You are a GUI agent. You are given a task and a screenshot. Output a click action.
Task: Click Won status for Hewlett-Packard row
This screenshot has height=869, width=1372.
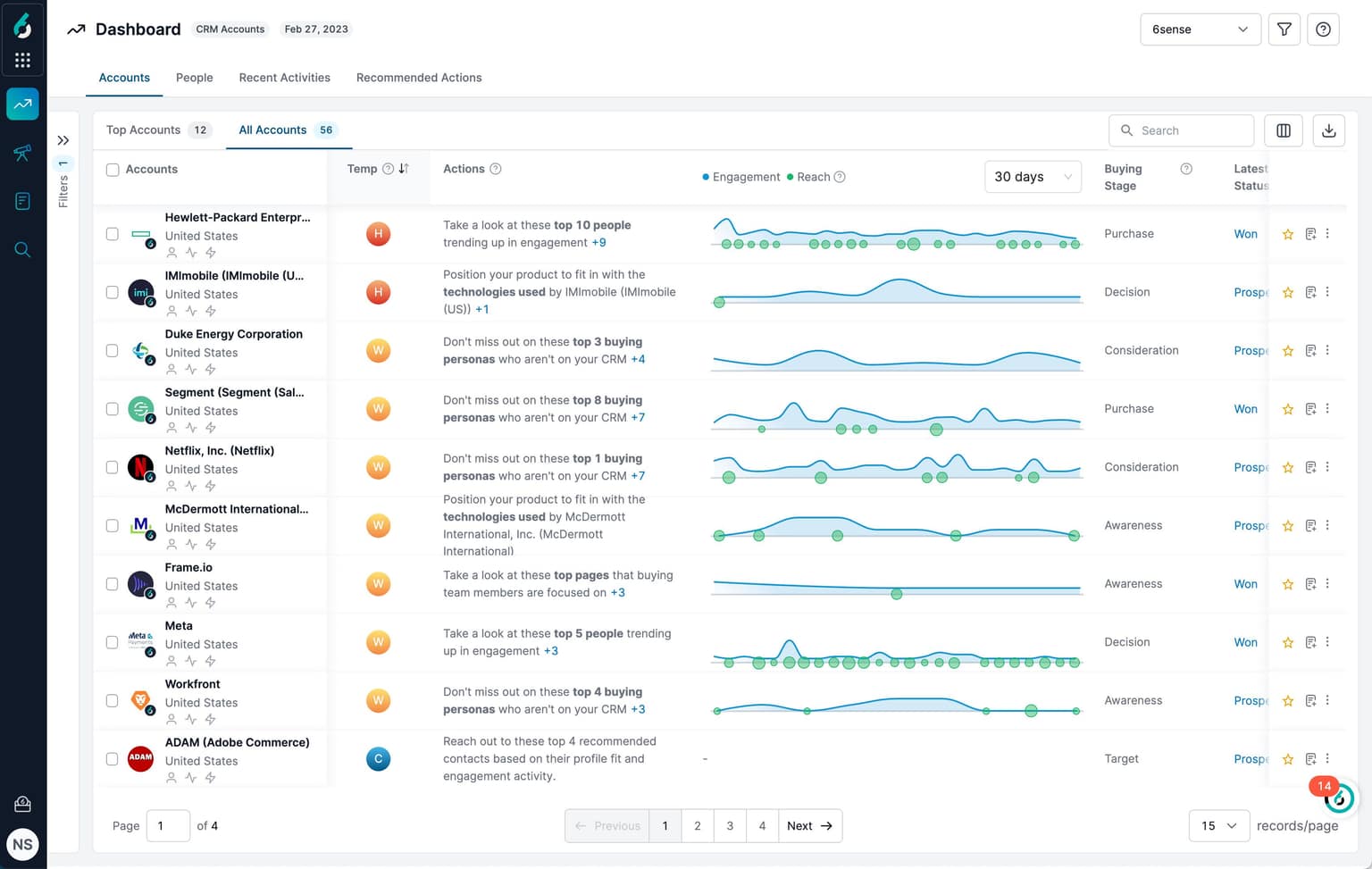pos(1245,234)
